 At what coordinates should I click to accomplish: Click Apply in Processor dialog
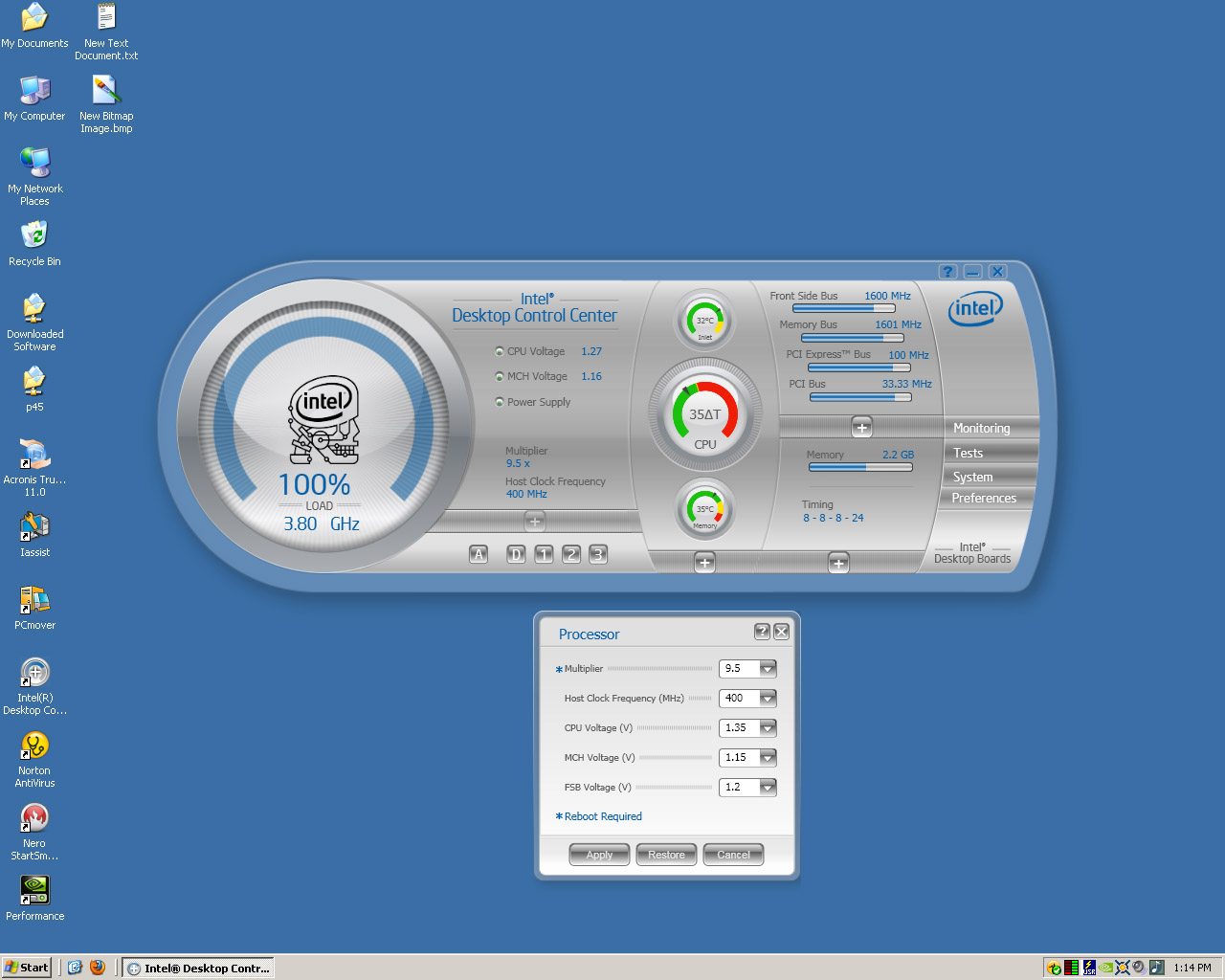599,855
